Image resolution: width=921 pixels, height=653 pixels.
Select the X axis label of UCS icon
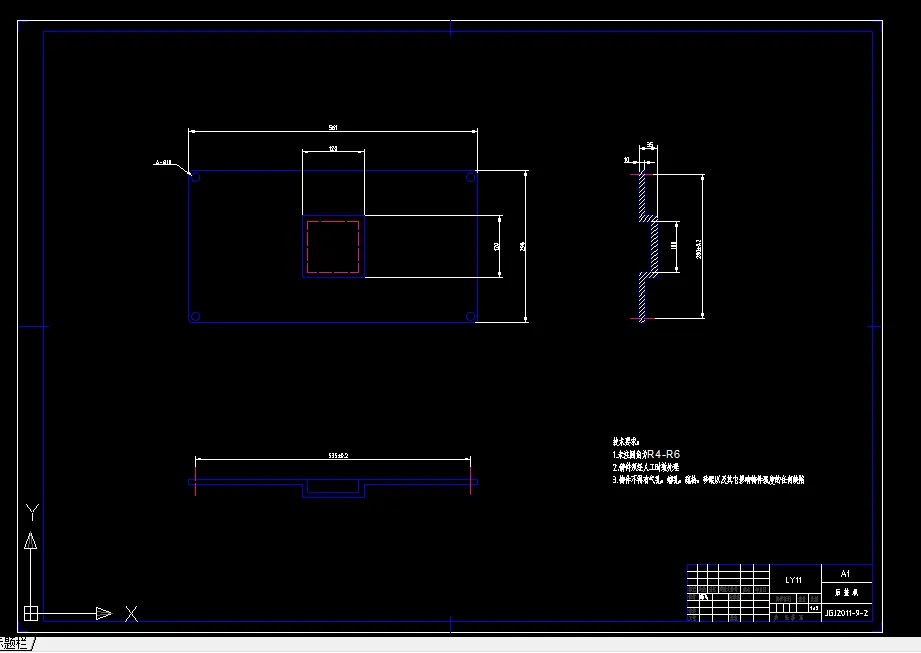tap(132, 614)
